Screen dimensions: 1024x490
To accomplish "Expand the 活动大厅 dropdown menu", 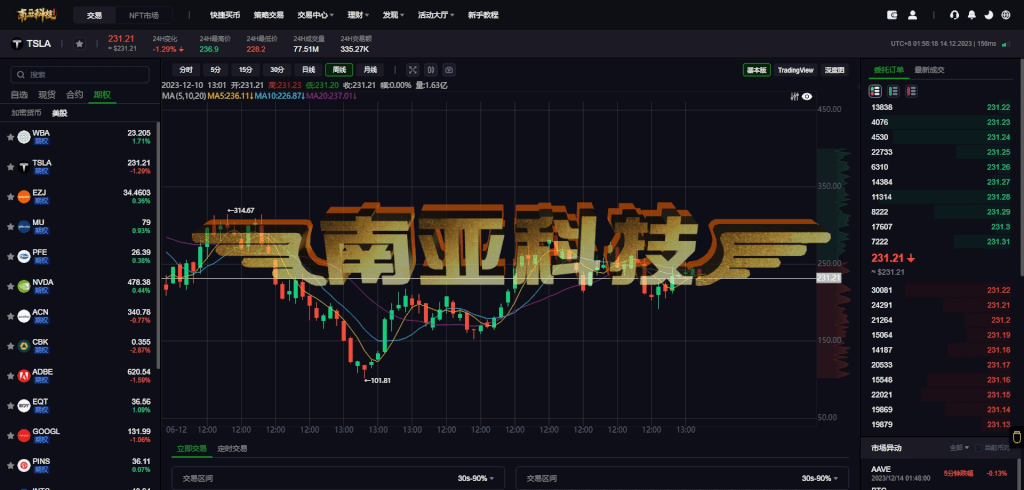I will pos(436,14).
